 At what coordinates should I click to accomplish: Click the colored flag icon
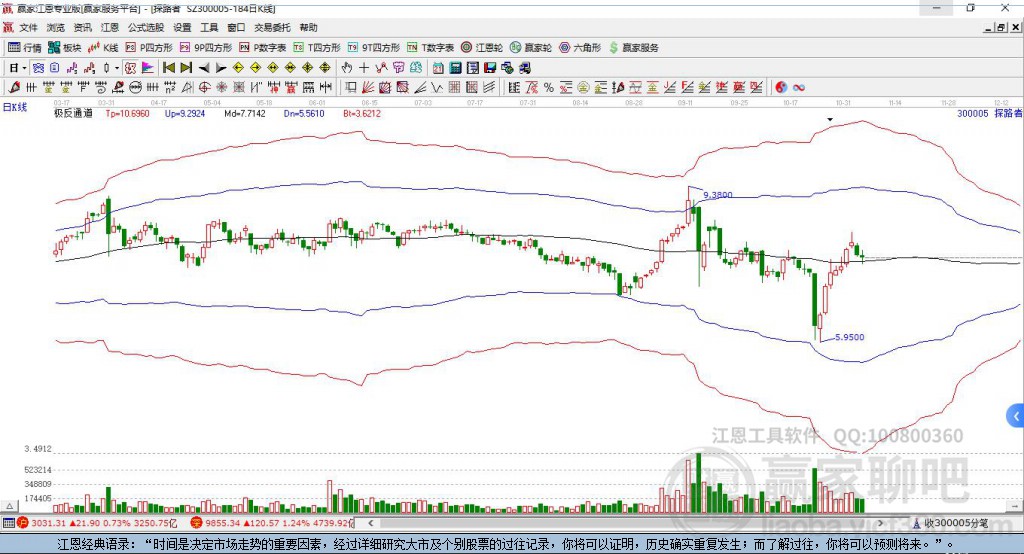pyautogui.click(x=148, y=68)
